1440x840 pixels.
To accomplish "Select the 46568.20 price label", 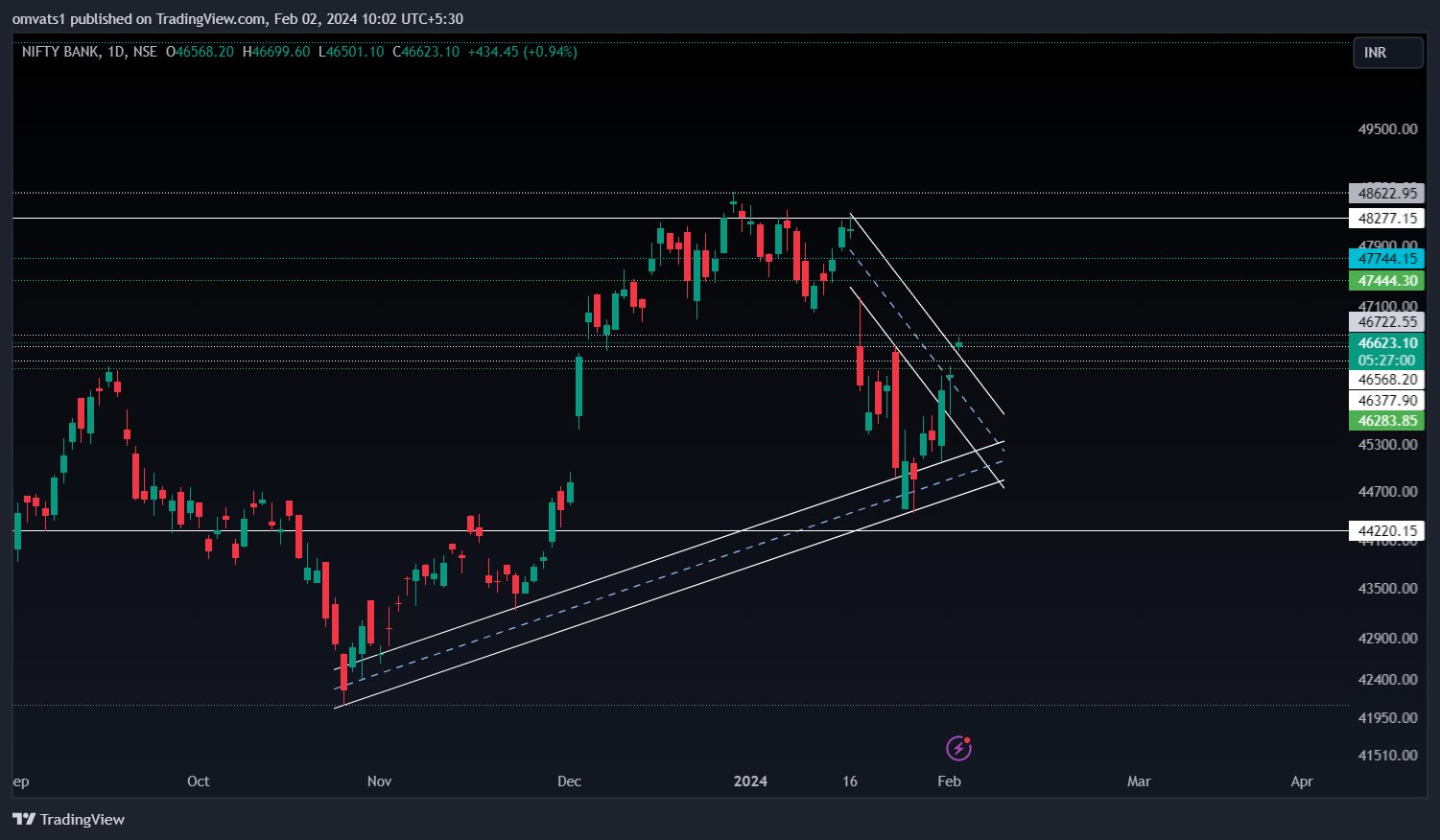I will click(1386, 380).
